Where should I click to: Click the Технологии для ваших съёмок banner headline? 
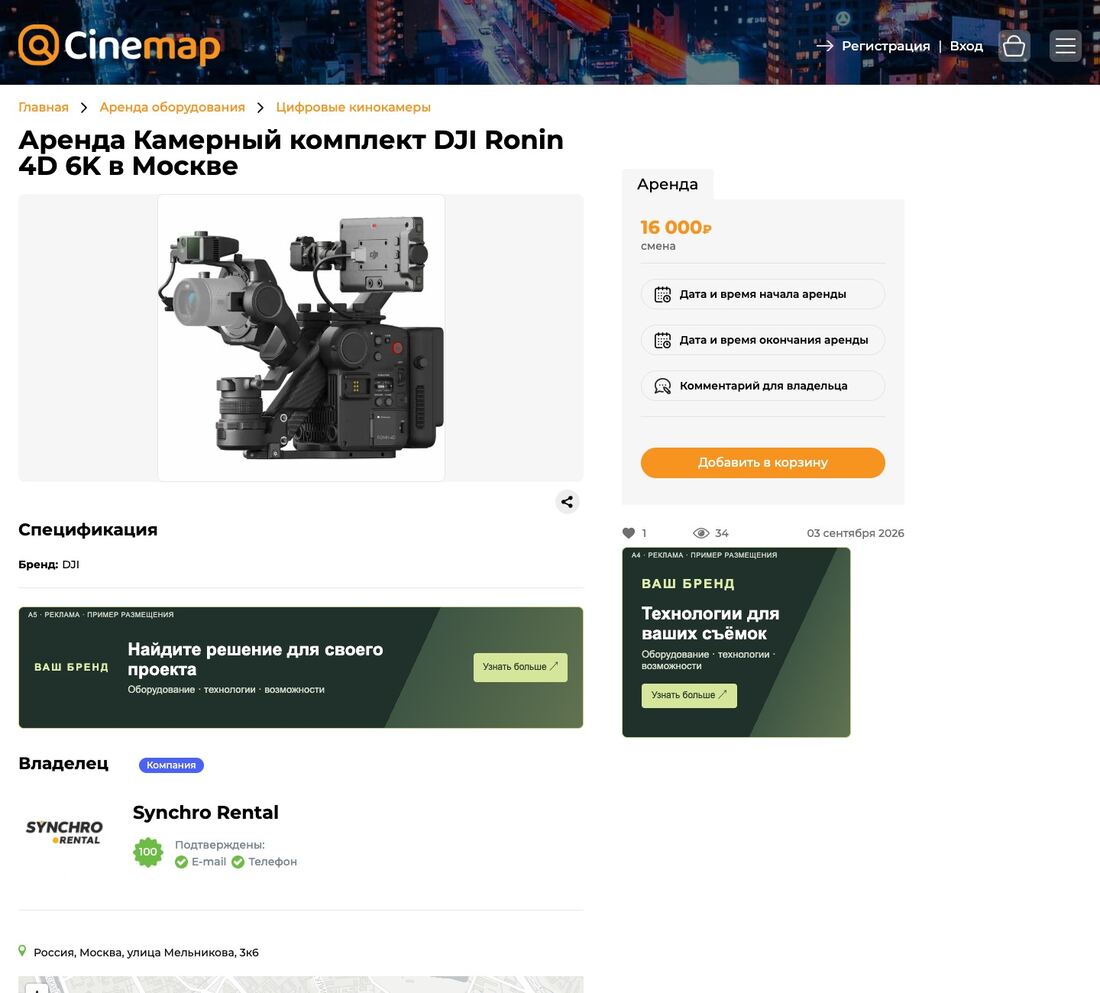click(x=710, y=624)
